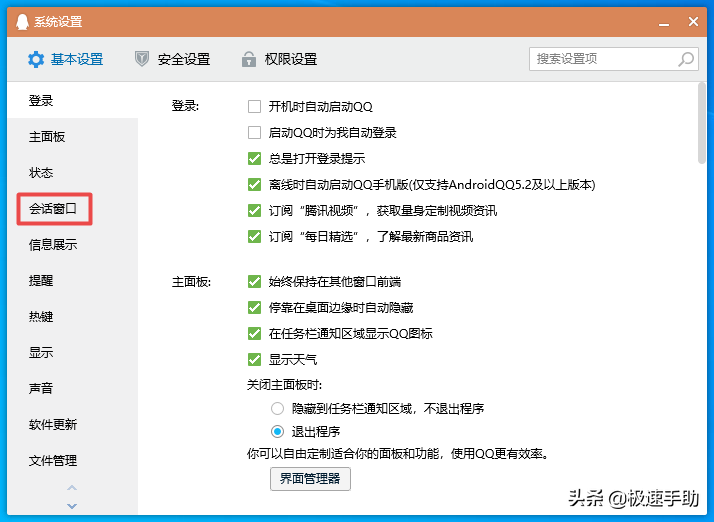Click the lock icon of 权限设置
The width and height of the screenshot is (714, 522).
tap(249, 59)
